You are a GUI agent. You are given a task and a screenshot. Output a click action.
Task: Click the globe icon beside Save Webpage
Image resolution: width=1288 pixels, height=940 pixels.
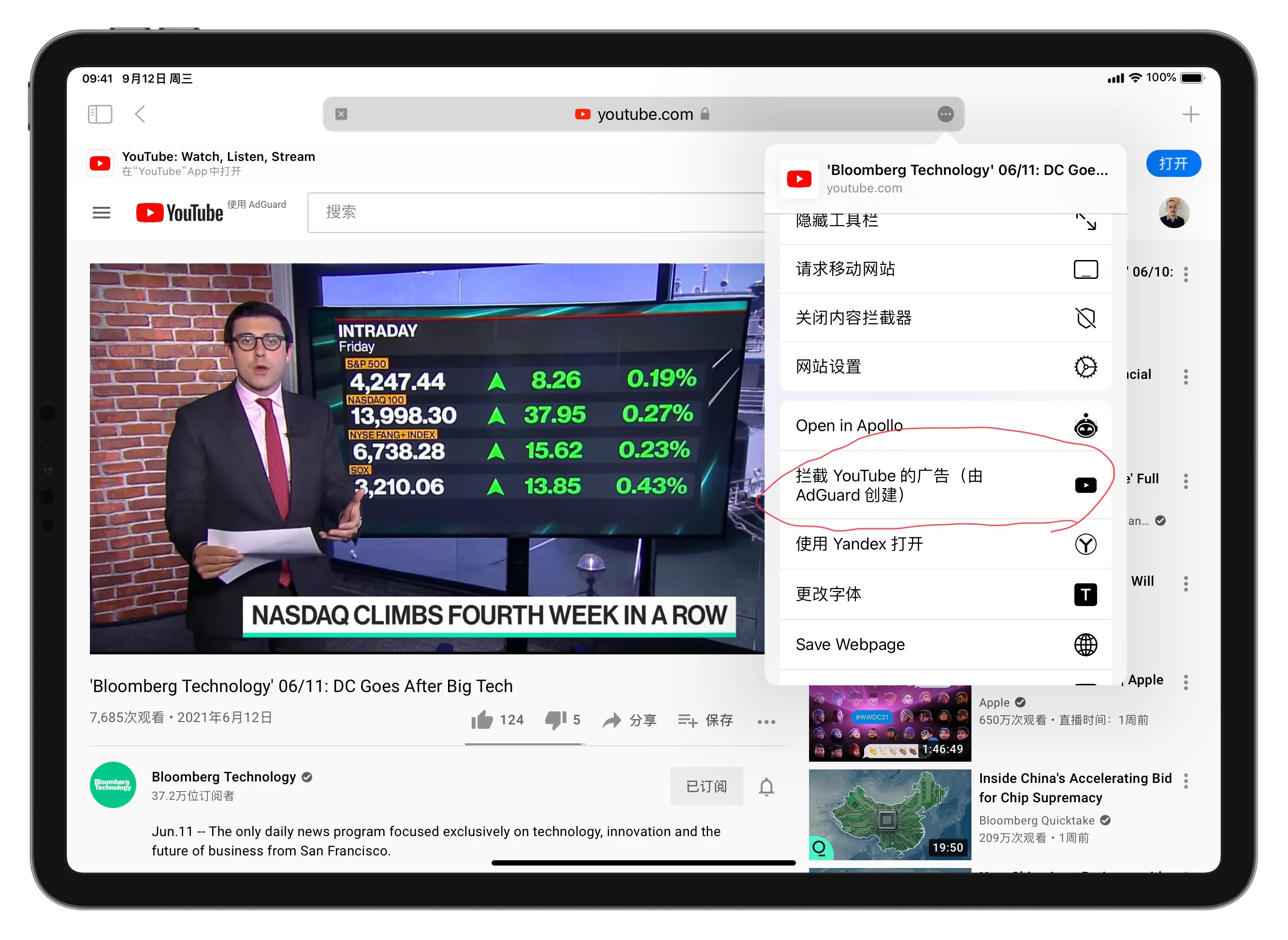click(x=1085, y=645)
